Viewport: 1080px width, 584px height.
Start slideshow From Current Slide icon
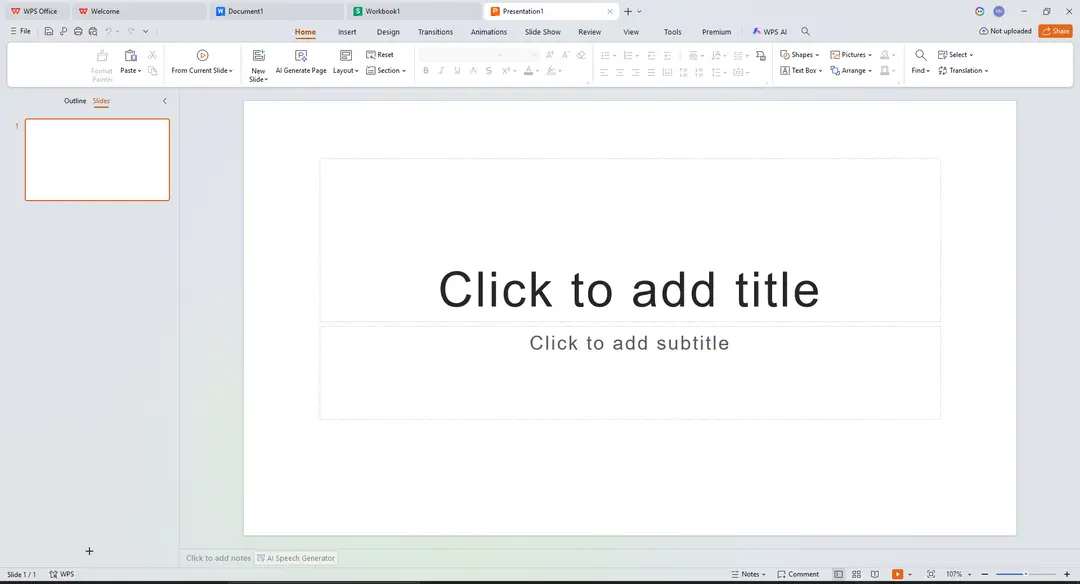click(202, 56)
